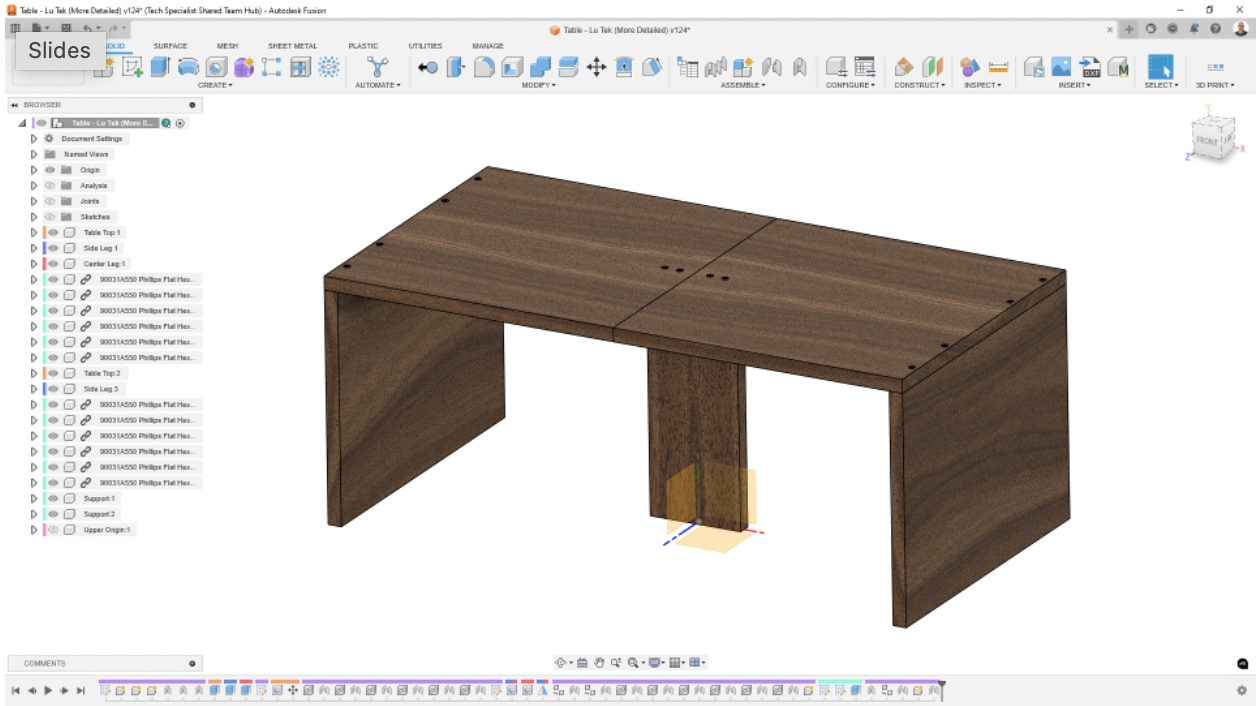Click the Insert DXF icon

coord(1091,67)
